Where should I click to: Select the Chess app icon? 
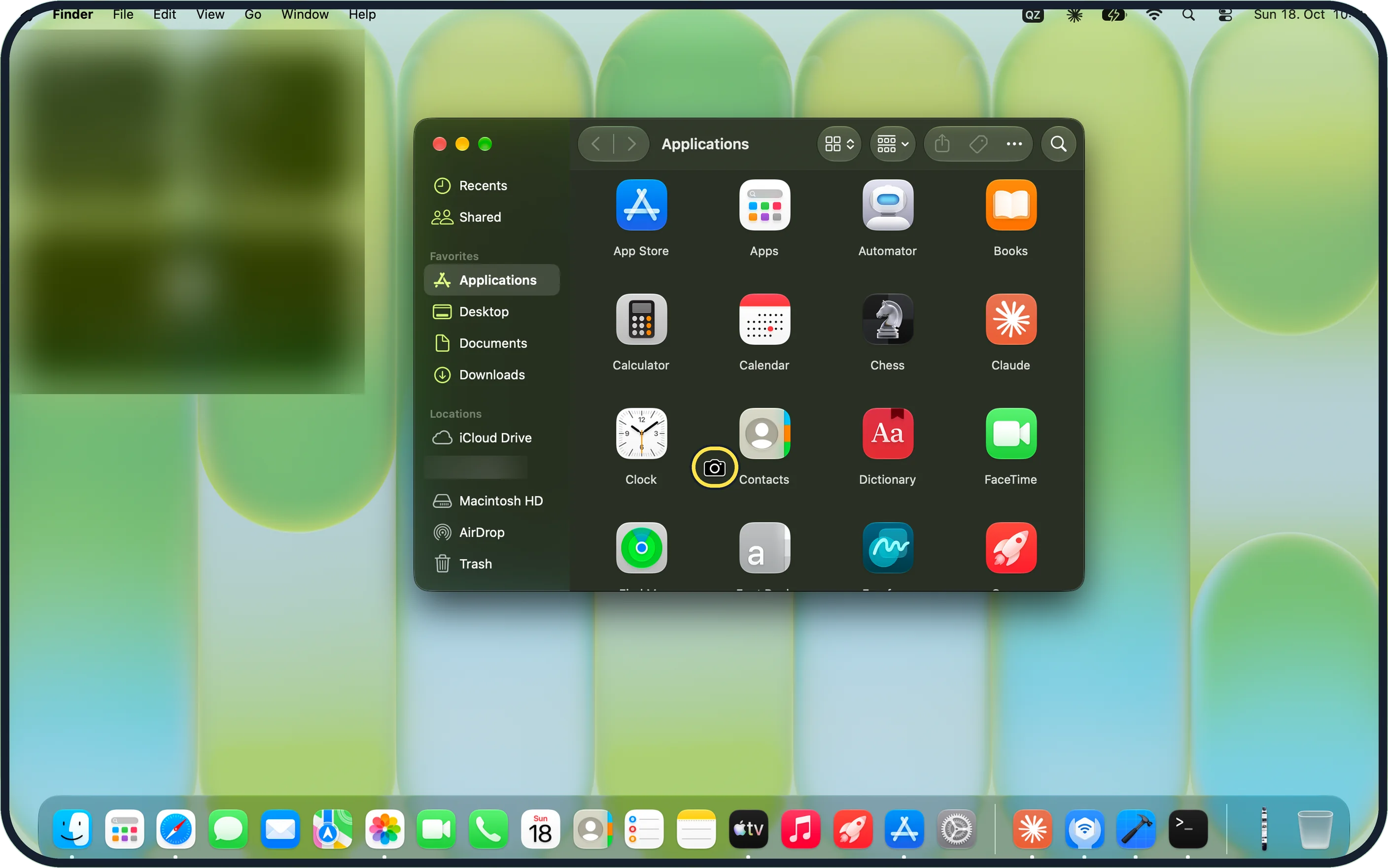pos(887,319)
